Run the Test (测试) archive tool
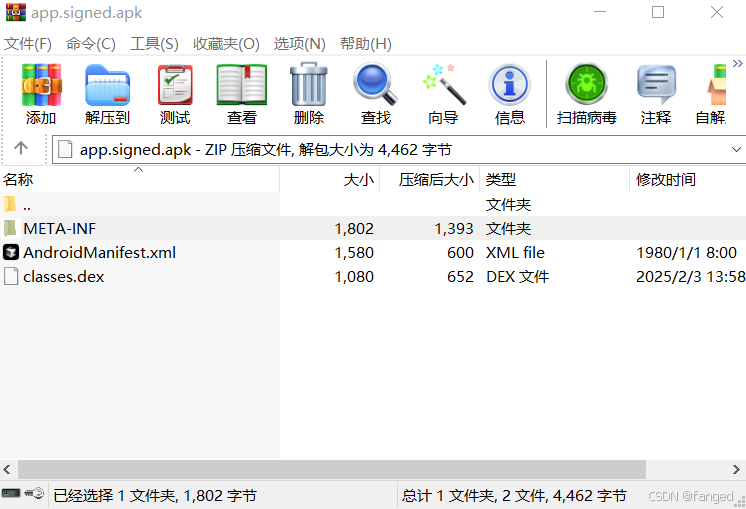The image size is (746, 509). pos(175,85)
